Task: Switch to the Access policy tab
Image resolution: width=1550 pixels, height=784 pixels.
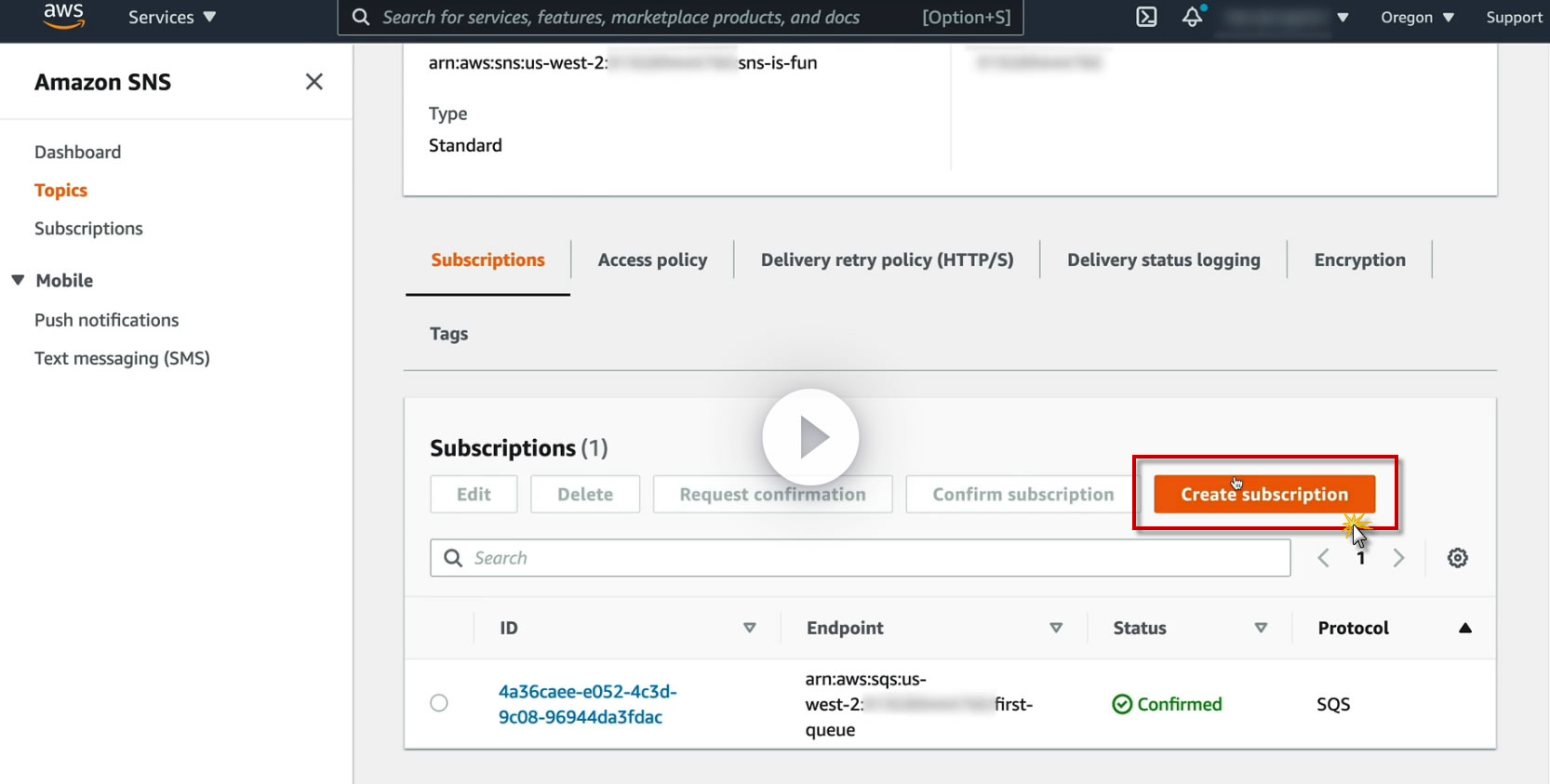Action: click(x=652, y=260)
